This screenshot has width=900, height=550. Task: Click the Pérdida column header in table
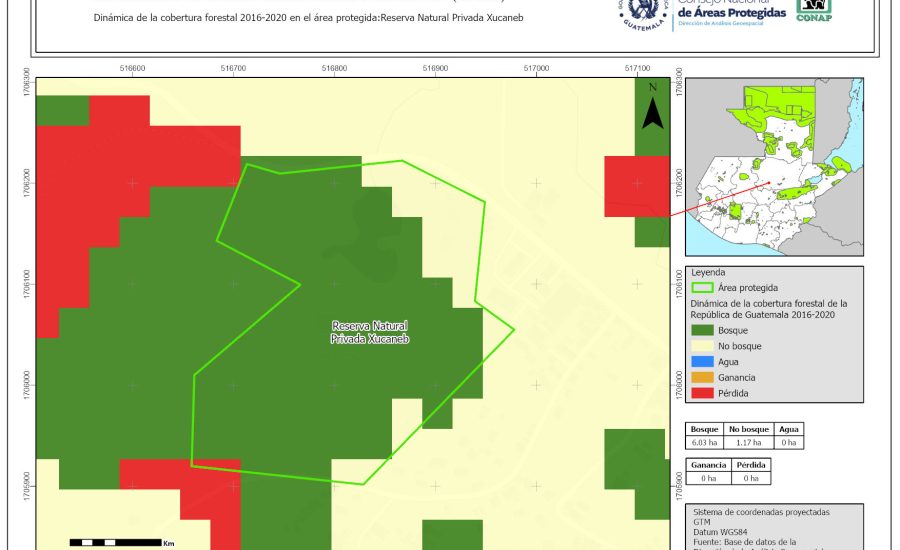pos(751,465)
